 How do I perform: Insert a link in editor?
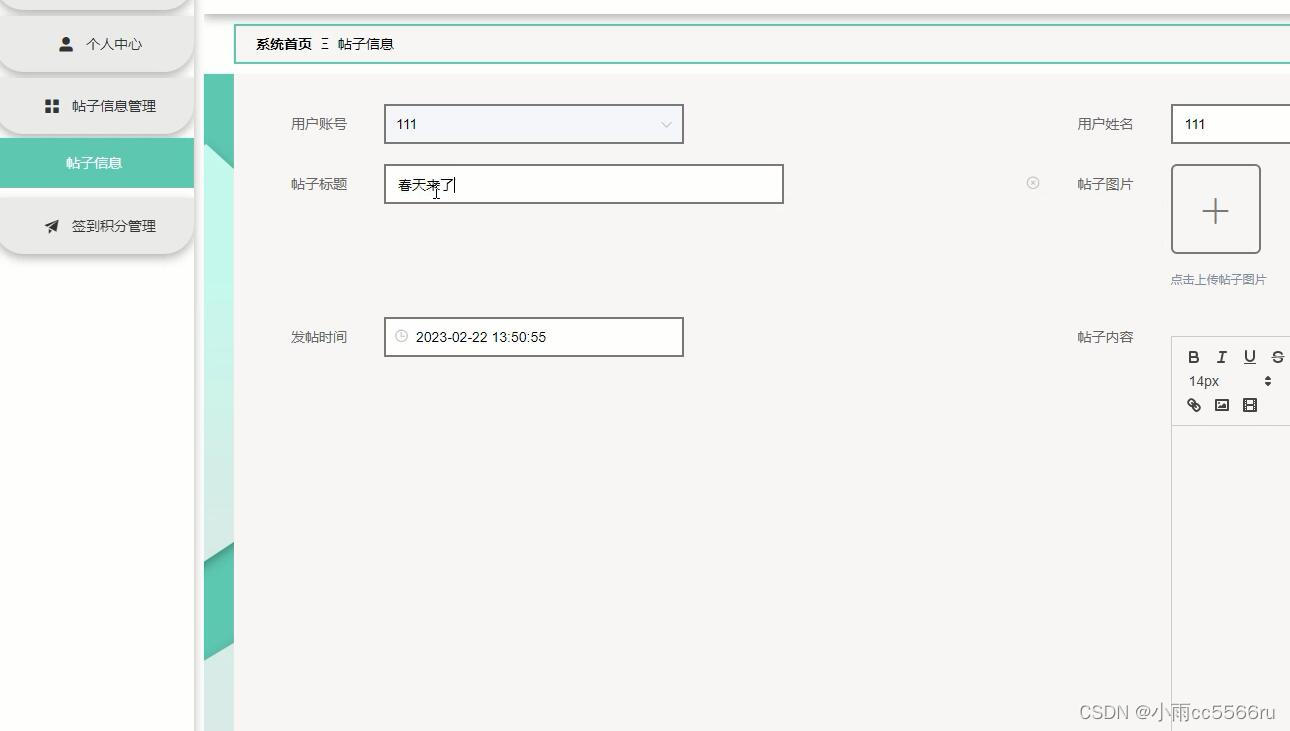[1193, 405]
